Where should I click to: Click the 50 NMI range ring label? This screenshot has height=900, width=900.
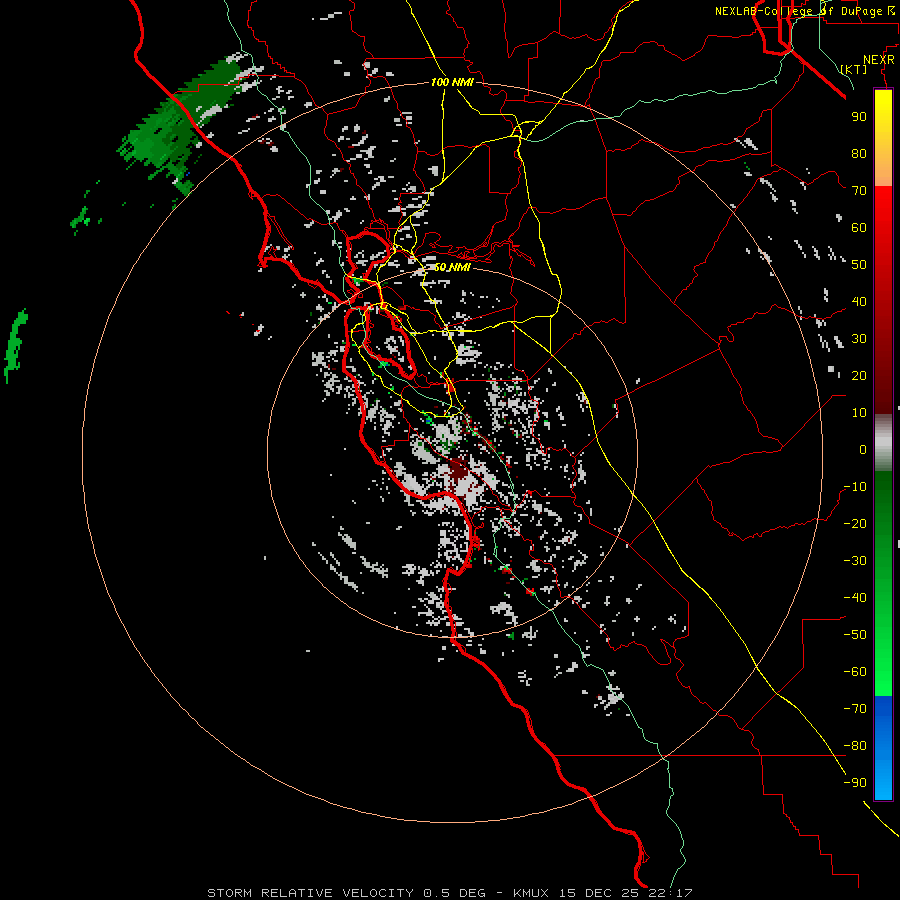tap(452, 267)
